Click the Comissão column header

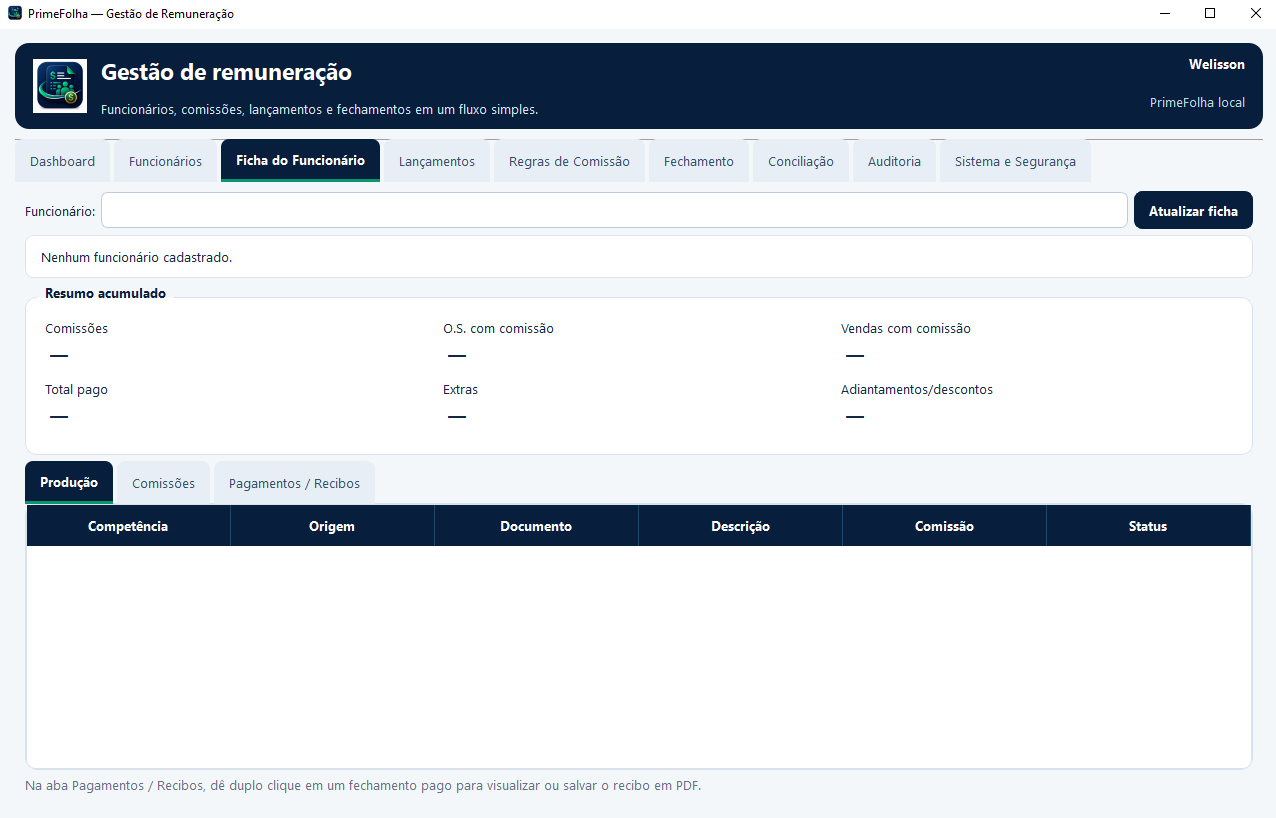coord(944,526)
